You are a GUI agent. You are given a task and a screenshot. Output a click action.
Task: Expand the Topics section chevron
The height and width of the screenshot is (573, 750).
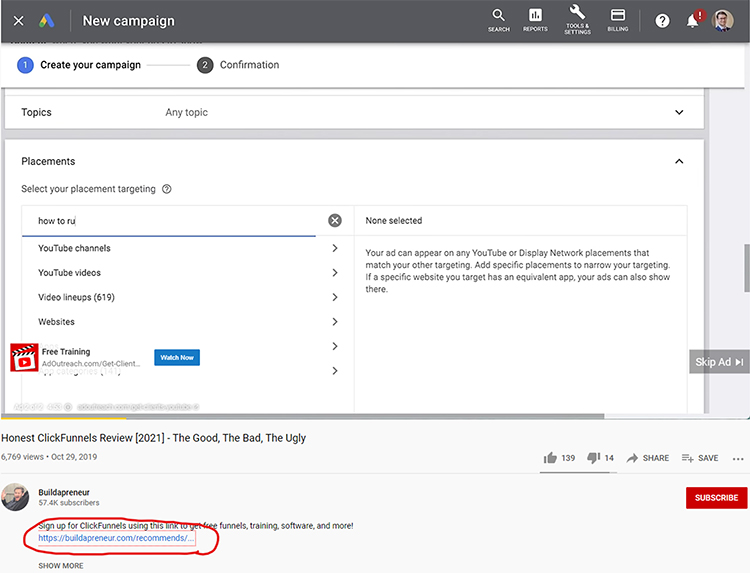click(x=679, y=112)
